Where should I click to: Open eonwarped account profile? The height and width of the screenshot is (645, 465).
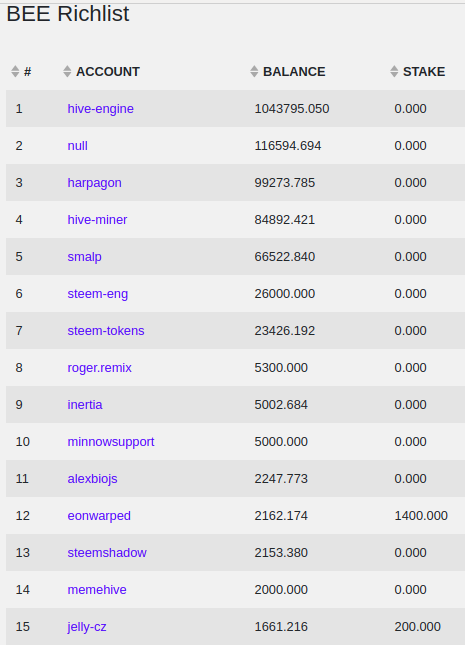[x=99, y=516]
